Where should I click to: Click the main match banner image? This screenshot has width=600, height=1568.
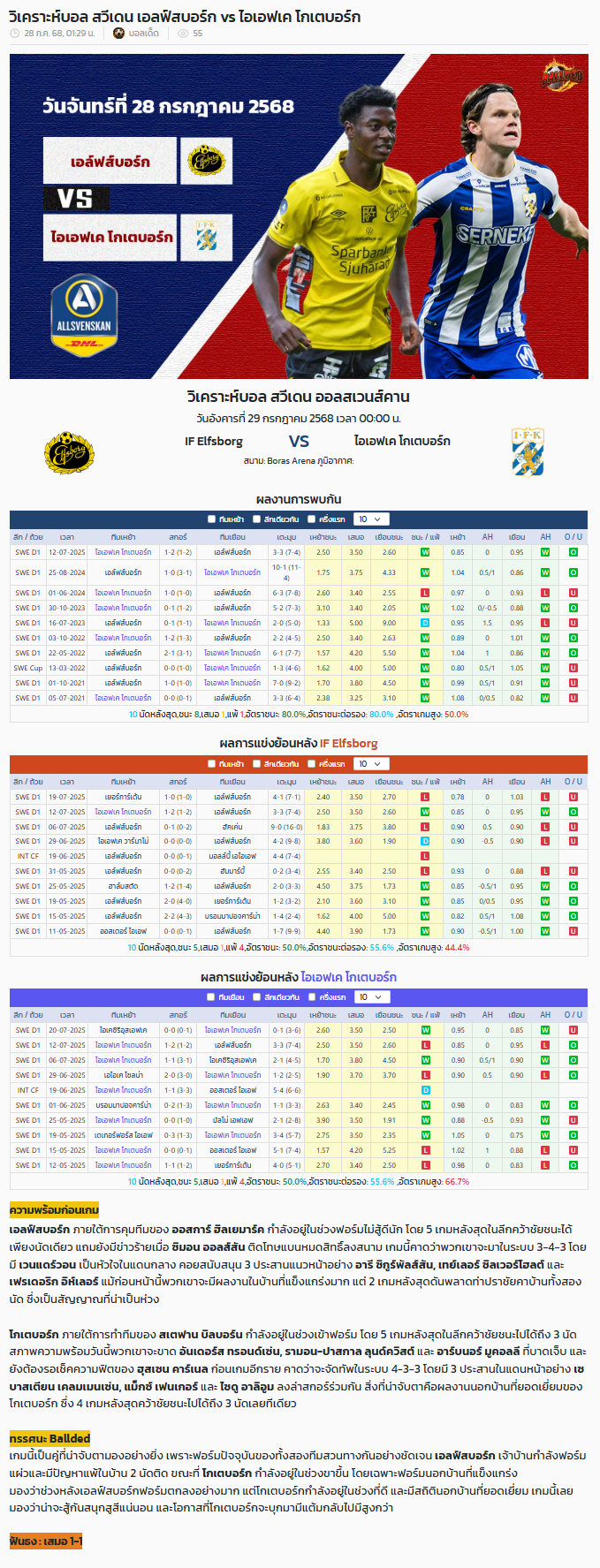click(x=299, y=216)
